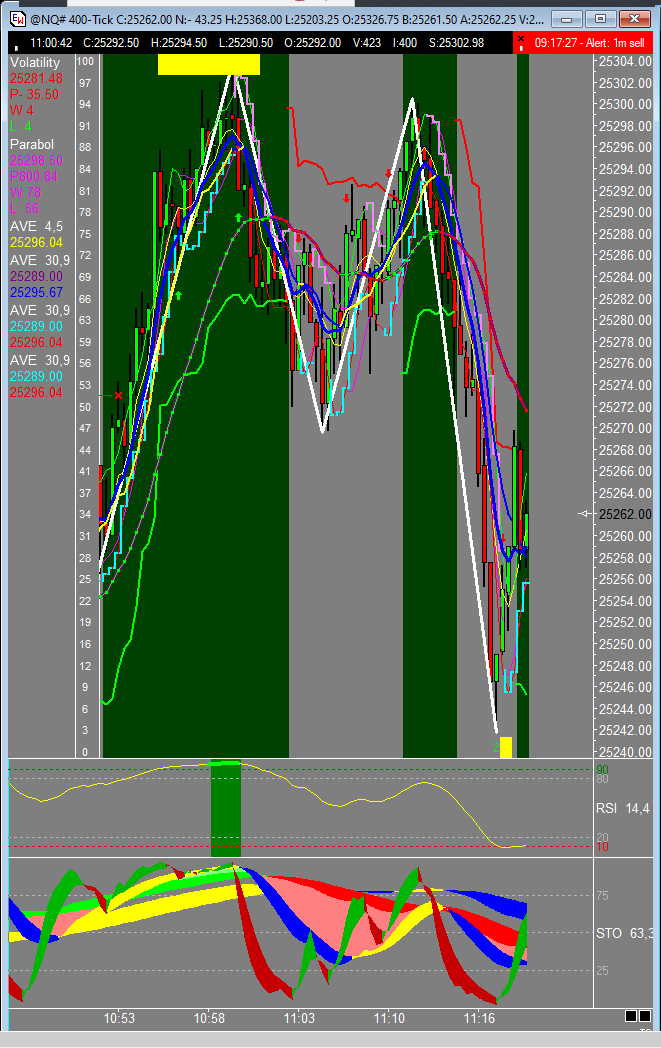This screenshot has width=661, height=1048.
Task: Click the green highlighted zone in RSI panel
Action: click(x=225, y=808)
